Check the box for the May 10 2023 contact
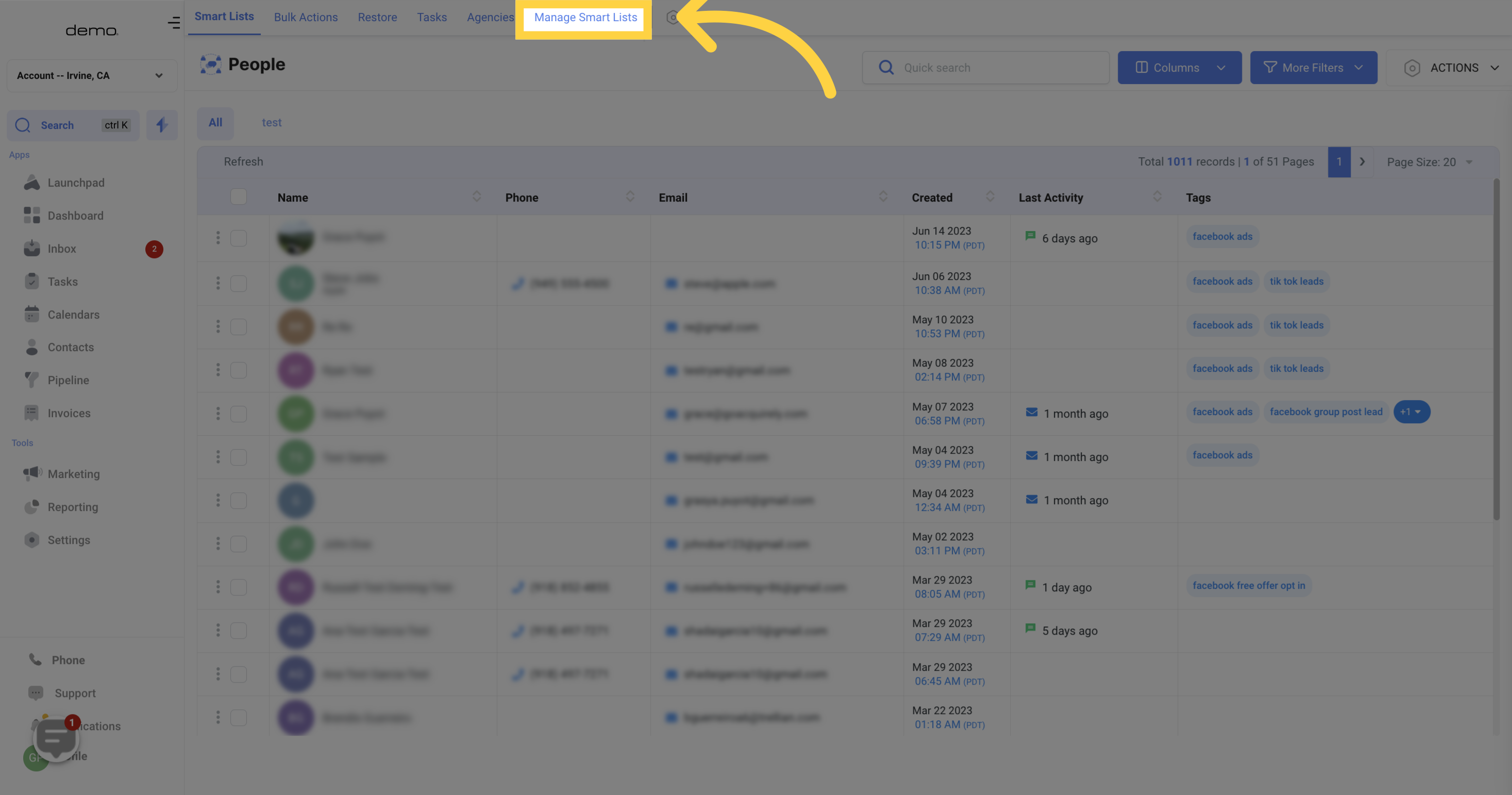This screenshot has width=1512, height=795. (x=238, y=326)
